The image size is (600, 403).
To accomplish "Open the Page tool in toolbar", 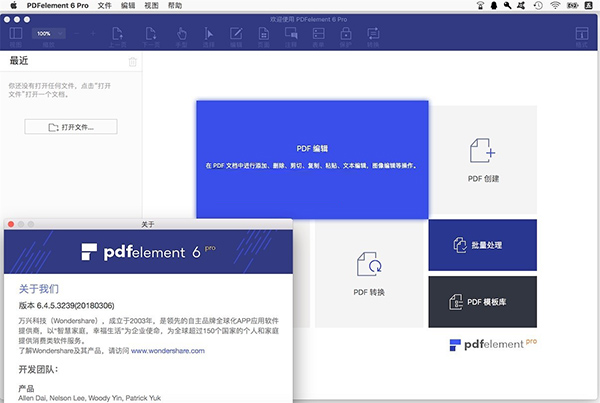I will [x=264, y=34].
